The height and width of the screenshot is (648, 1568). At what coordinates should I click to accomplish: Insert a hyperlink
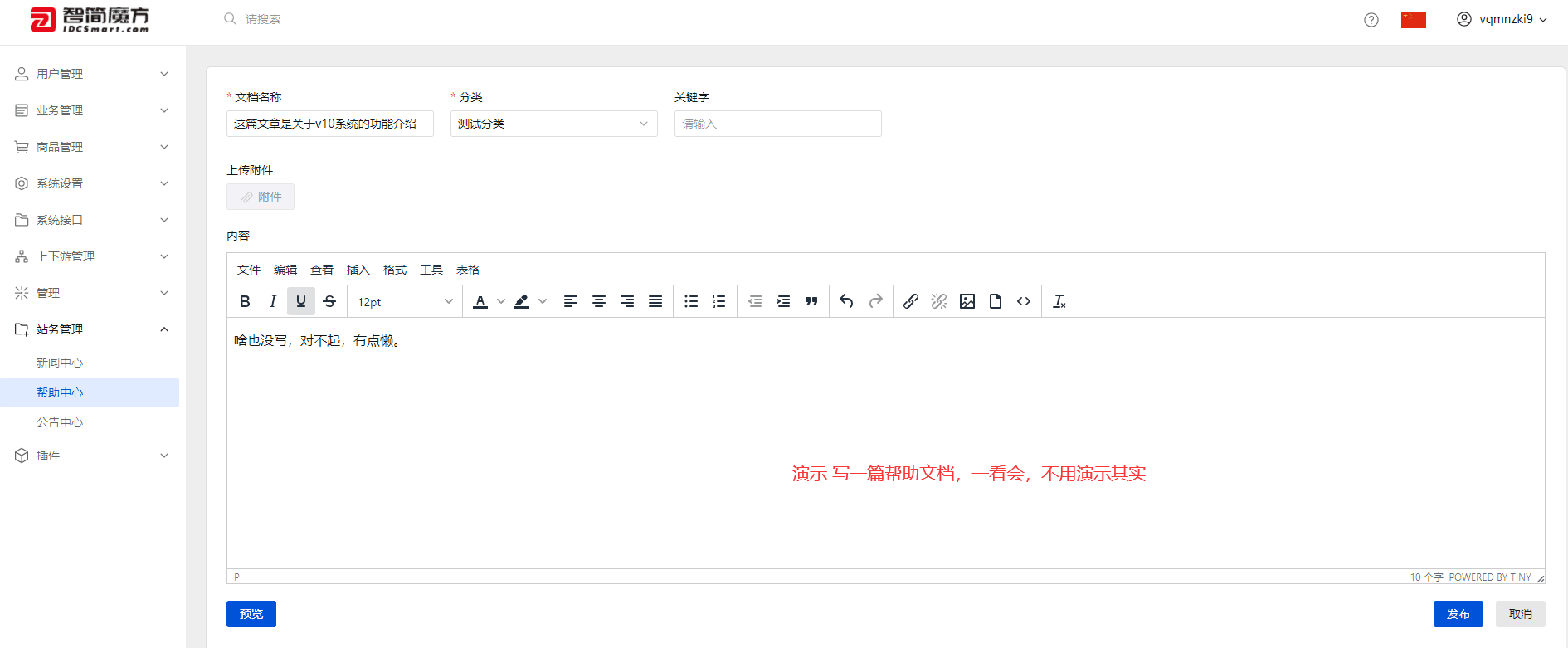point(911,301)
